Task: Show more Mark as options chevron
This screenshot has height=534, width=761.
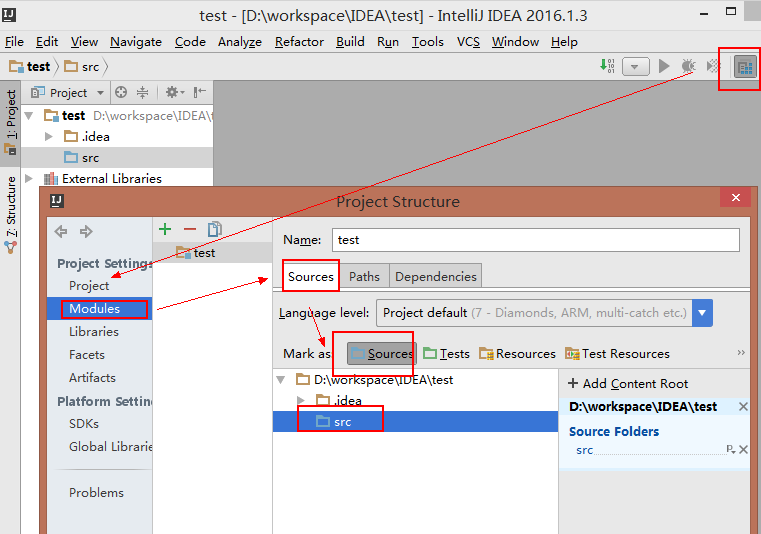Action: tap(741, 352)
